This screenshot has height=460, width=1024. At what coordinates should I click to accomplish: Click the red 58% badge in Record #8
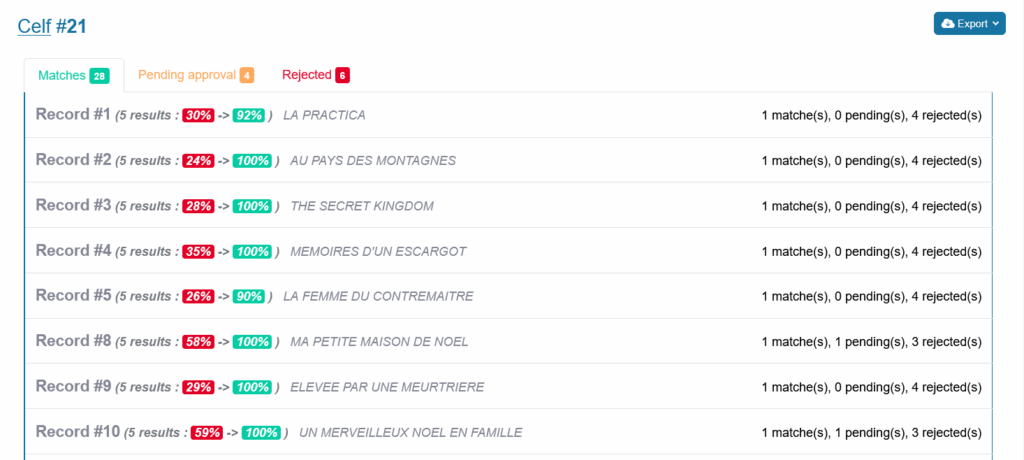[x=198, y=342]
